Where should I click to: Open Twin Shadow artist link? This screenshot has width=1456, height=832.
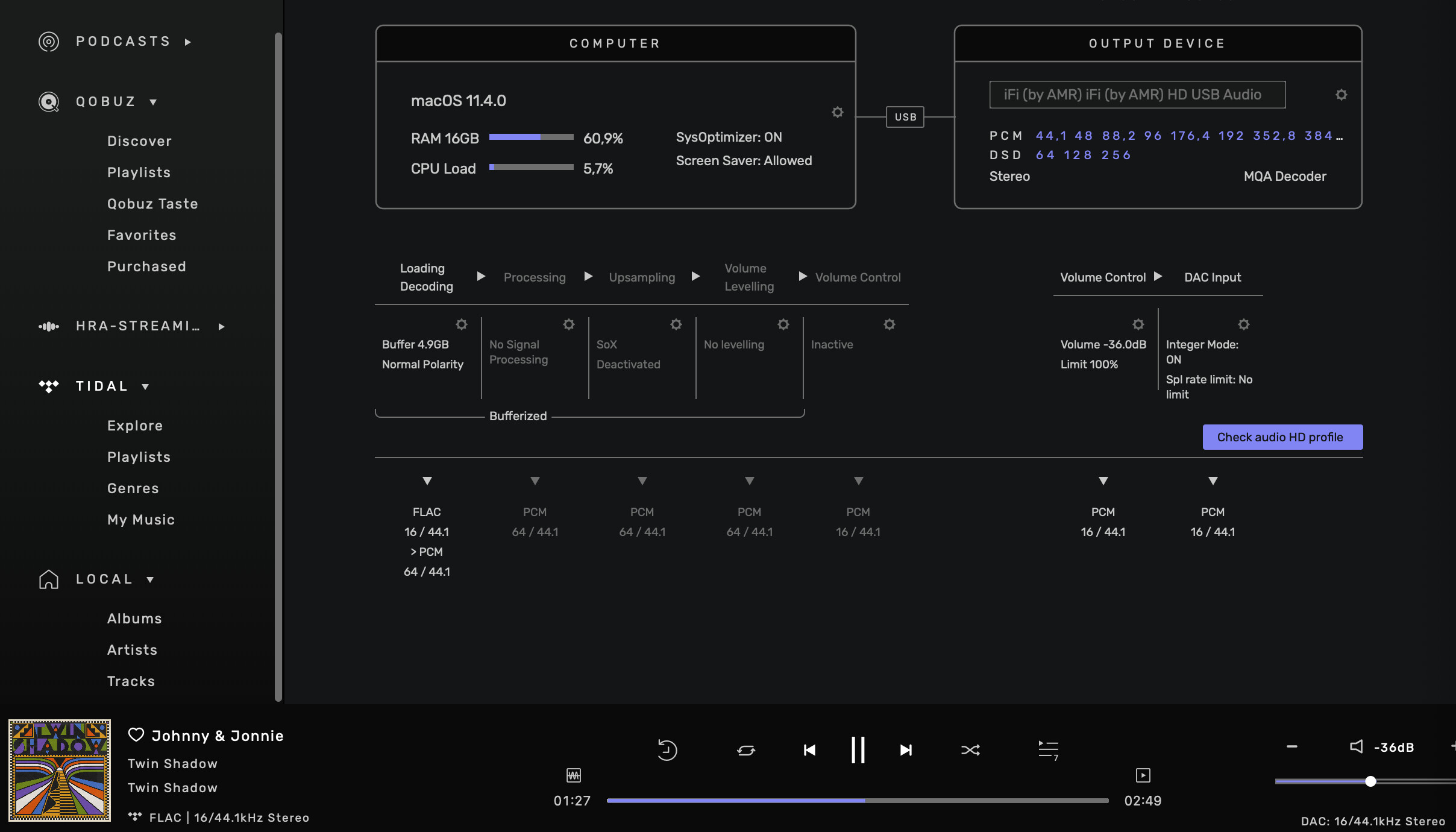tap(172, 763)
